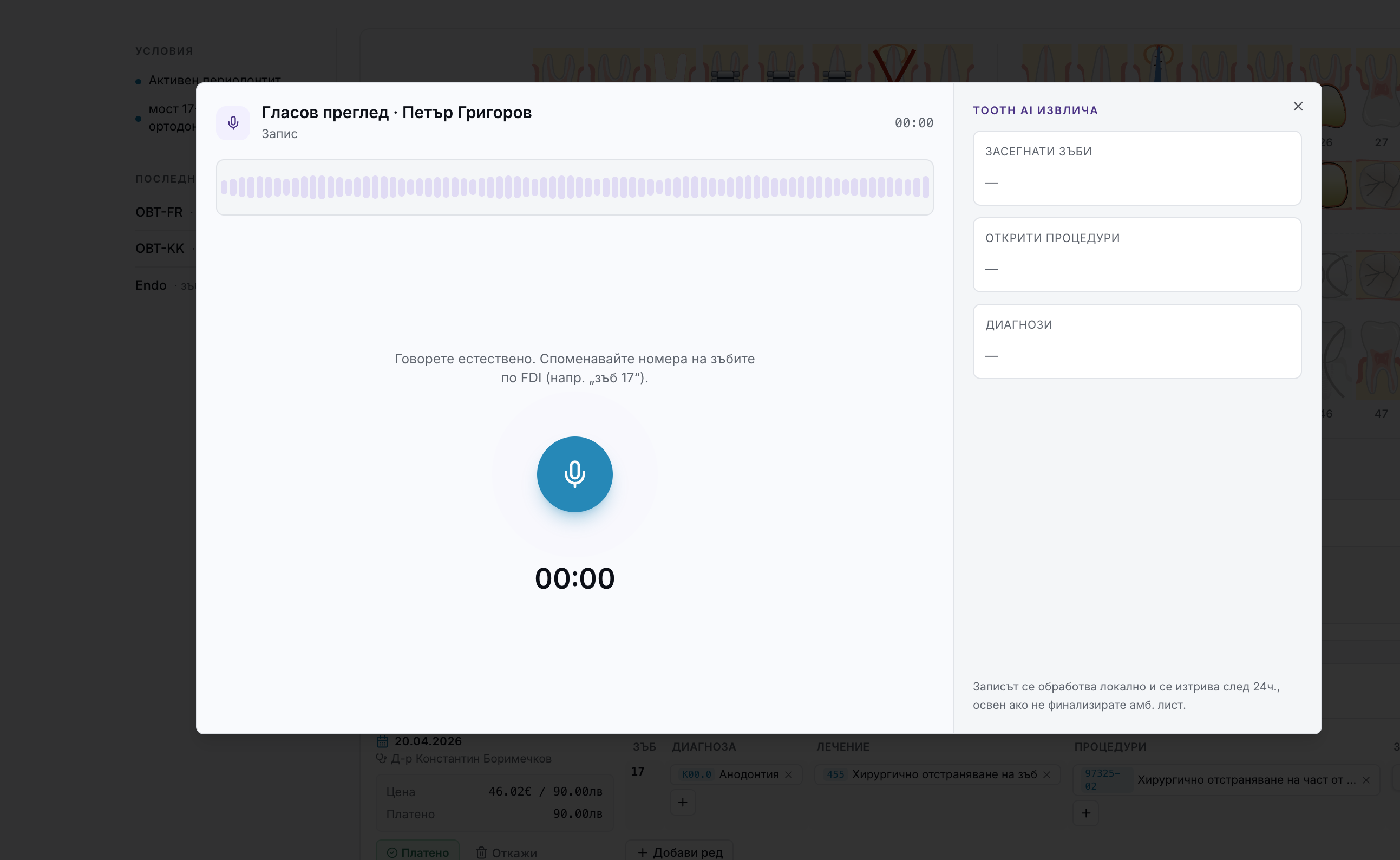Open the Засегнати зъби card
The height and width of the screenshot is (860, 1400).
[x=1137, y=168]
